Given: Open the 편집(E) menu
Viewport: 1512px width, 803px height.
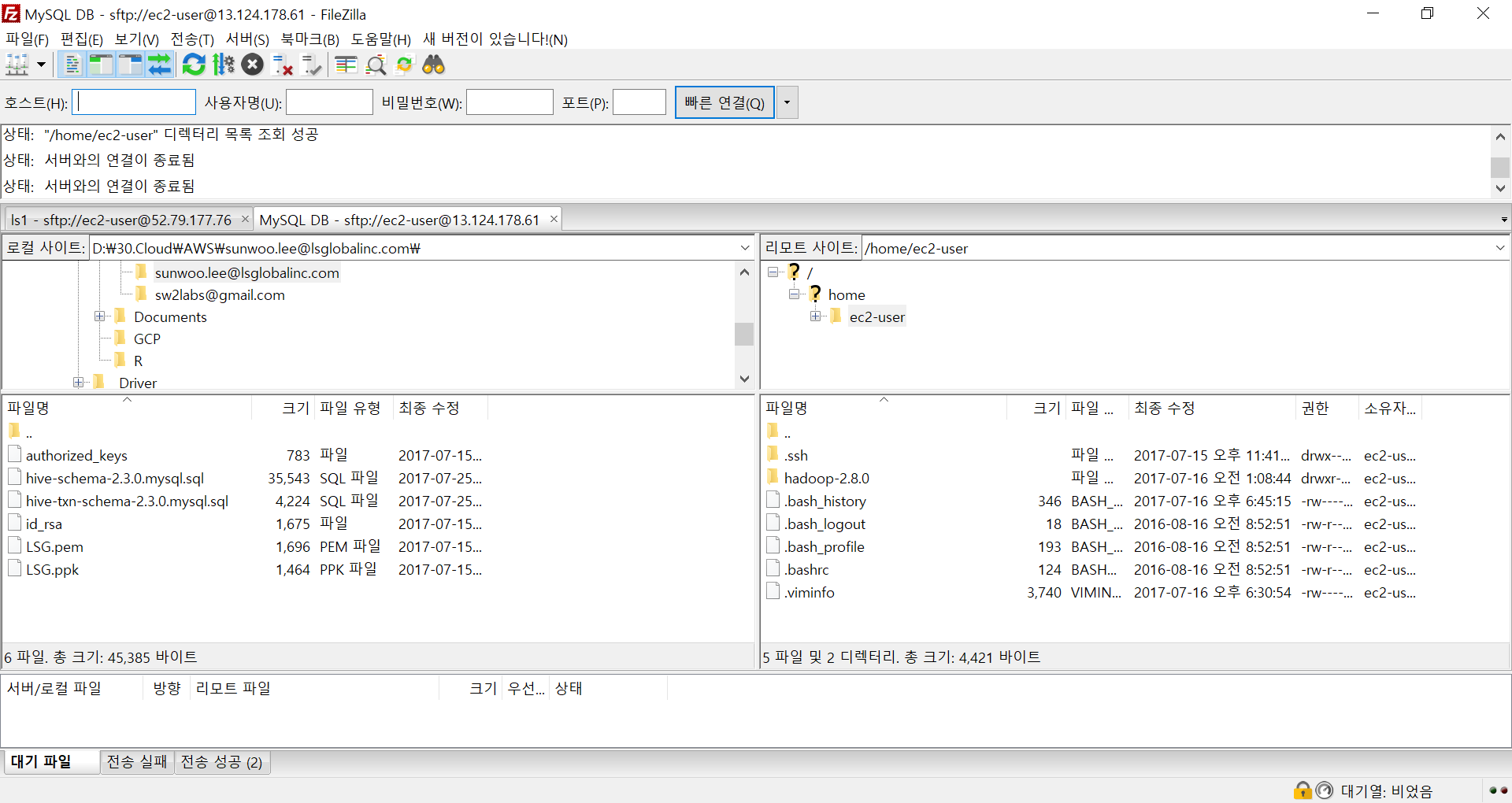Looking at the screenshot, I should tap(81, 39).
